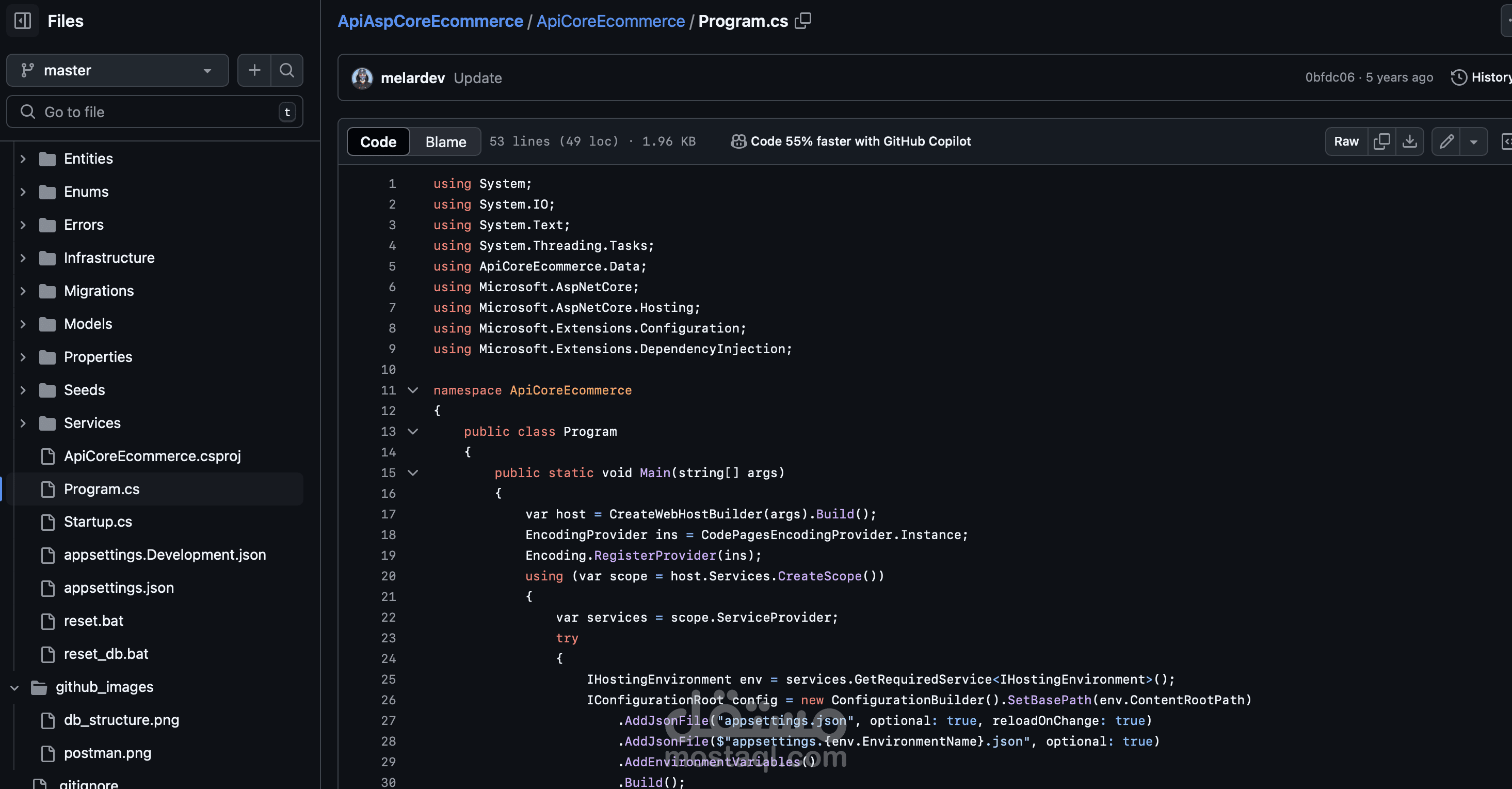Viewport: 1512px width, 789px height.
Task: Download raw file icon
Action: (1409, 141)
